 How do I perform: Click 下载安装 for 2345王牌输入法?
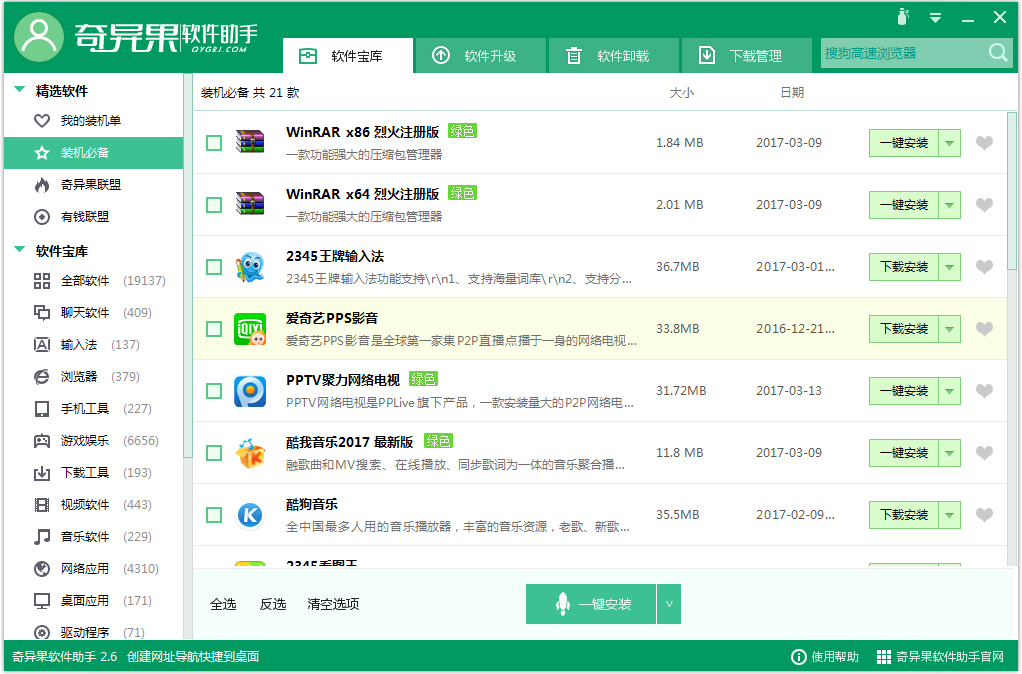point(904,267)
